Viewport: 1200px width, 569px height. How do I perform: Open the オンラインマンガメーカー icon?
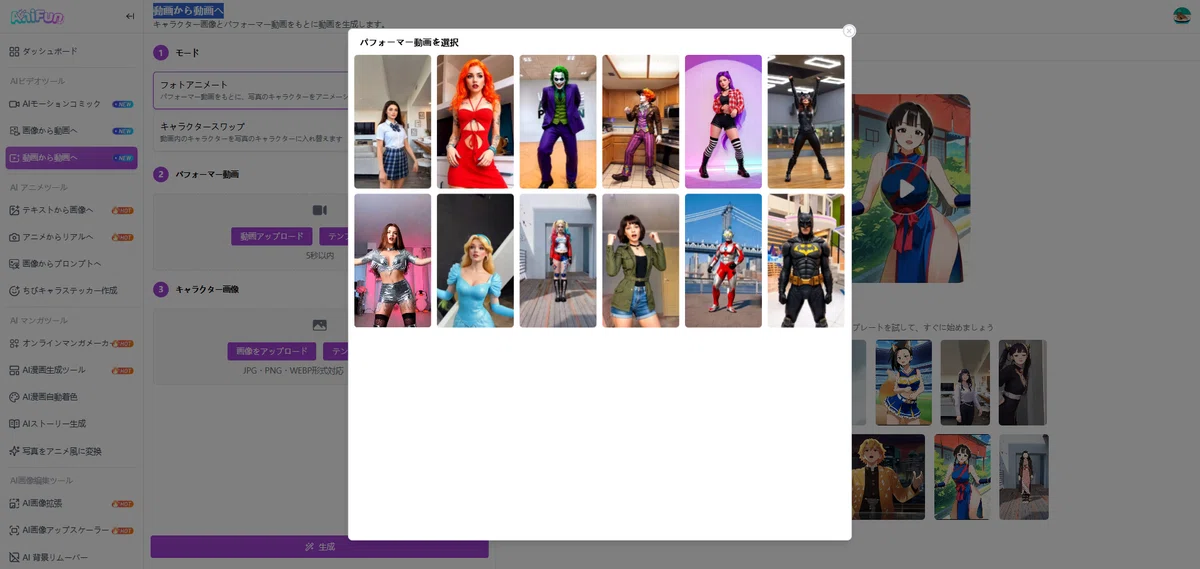14,343
